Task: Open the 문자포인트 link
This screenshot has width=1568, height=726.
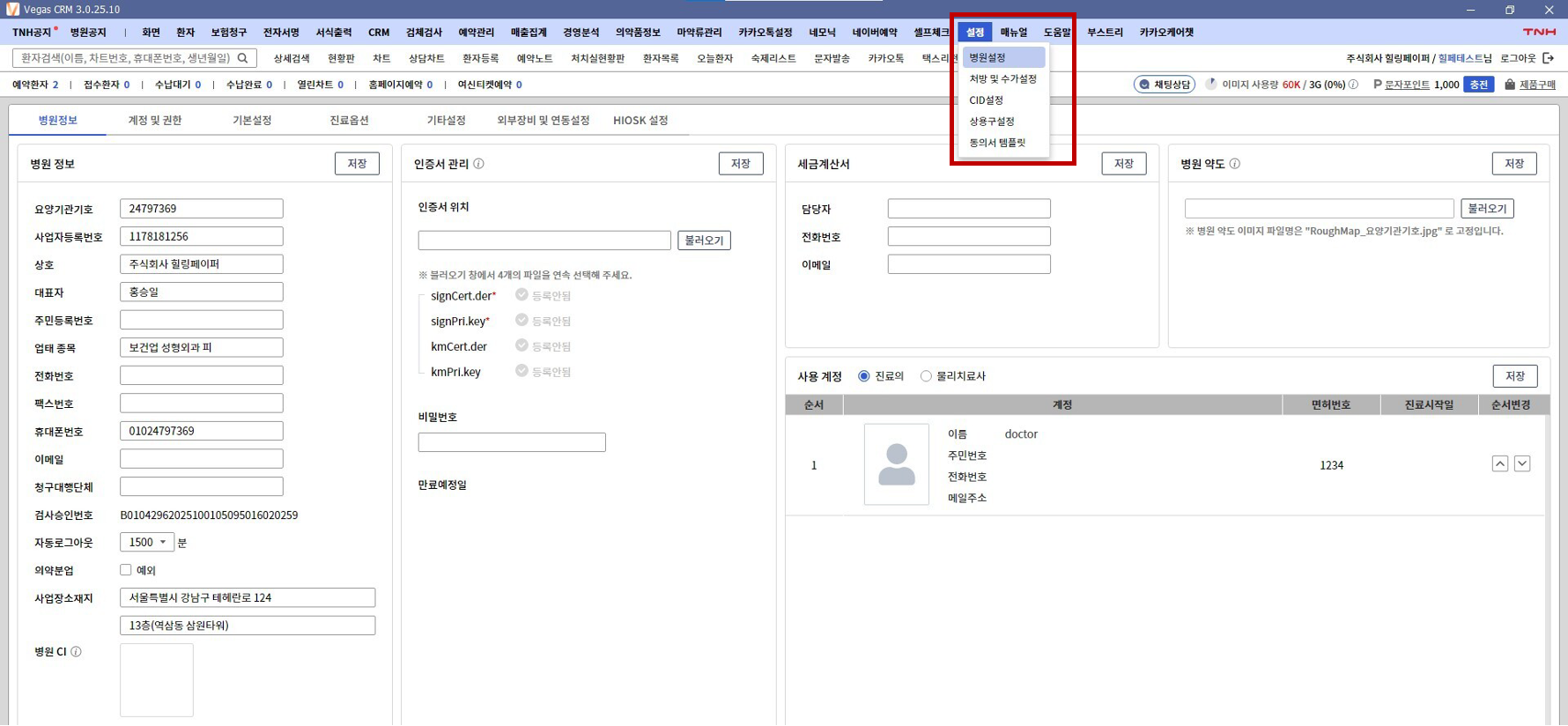Action: tap(1407, 85)
